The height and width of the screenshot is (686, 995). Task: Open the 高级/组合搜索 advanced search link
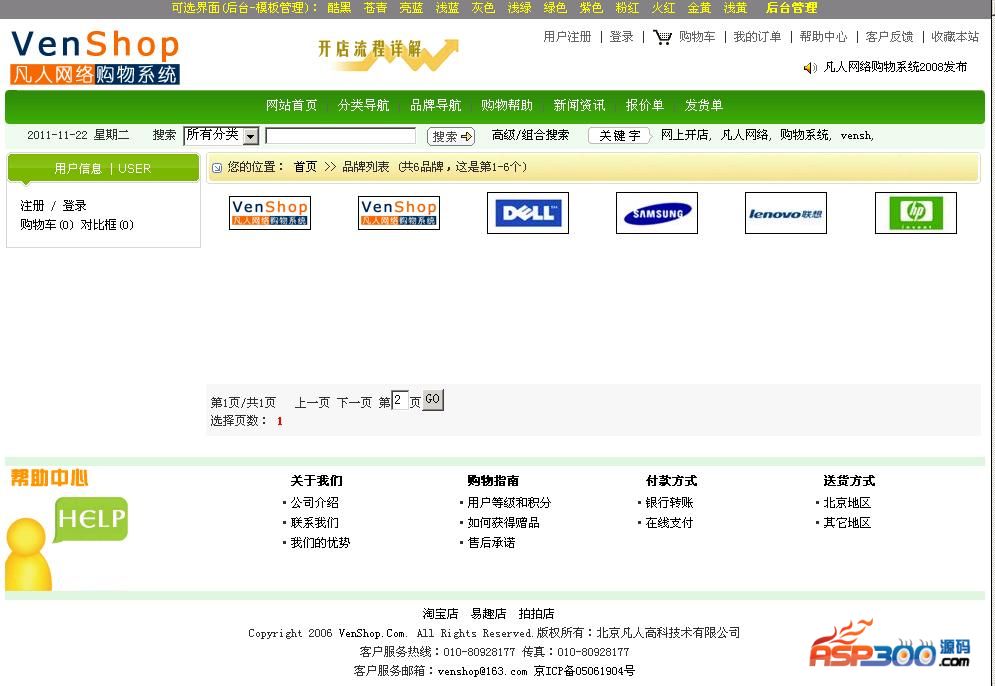point(530,135)
